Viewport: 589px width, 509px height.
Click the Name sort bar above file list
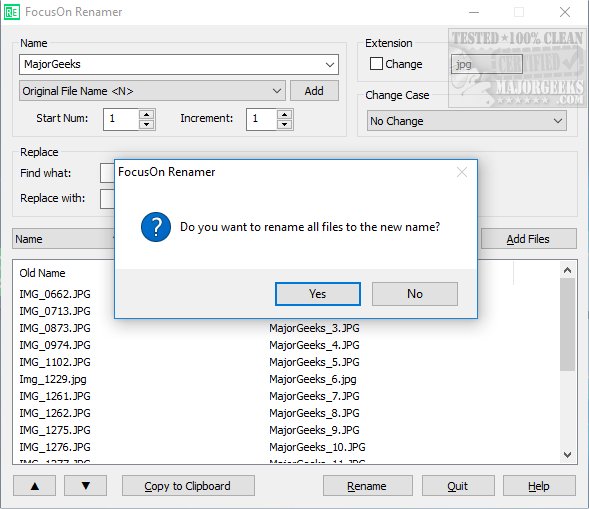(x=63, y=239)
